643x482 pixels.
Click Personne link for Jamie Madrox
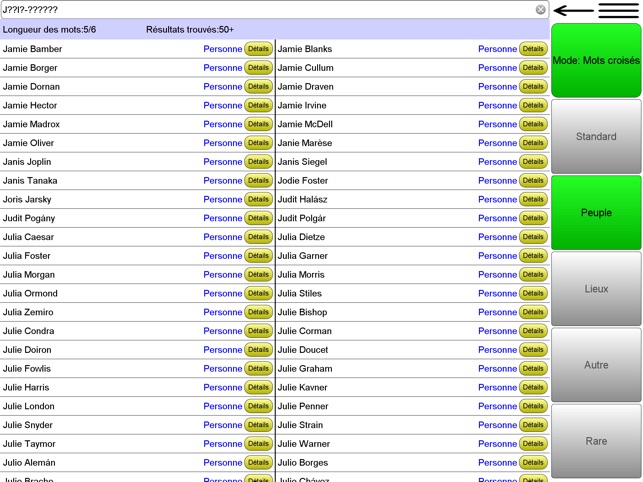pyautogui.click(x=223, y=124)
